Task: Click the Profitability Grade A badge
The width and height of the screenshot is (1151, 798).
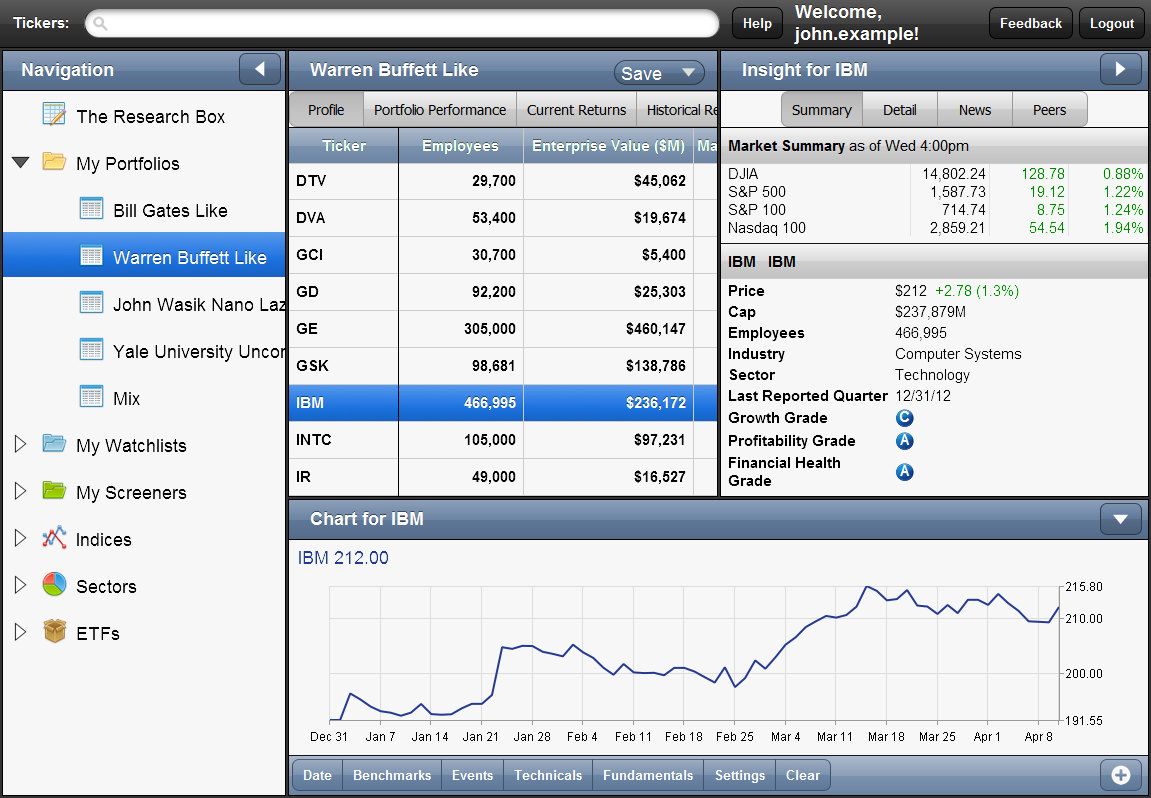Action: [x=904, y=440]
